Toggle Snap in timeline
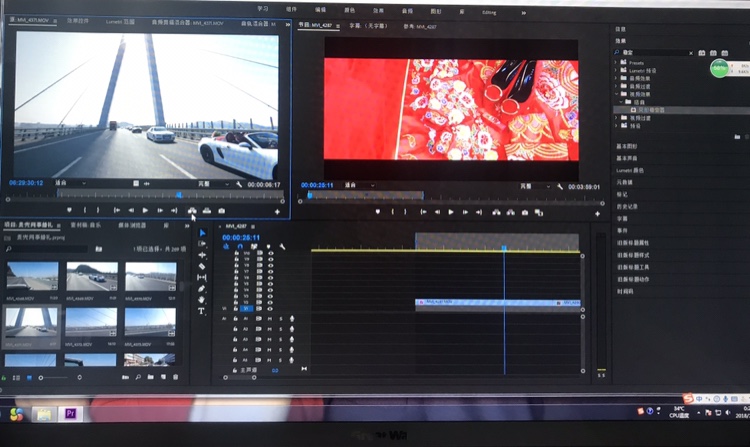Viewport: 750px width, 447px height. coord(240,247)
